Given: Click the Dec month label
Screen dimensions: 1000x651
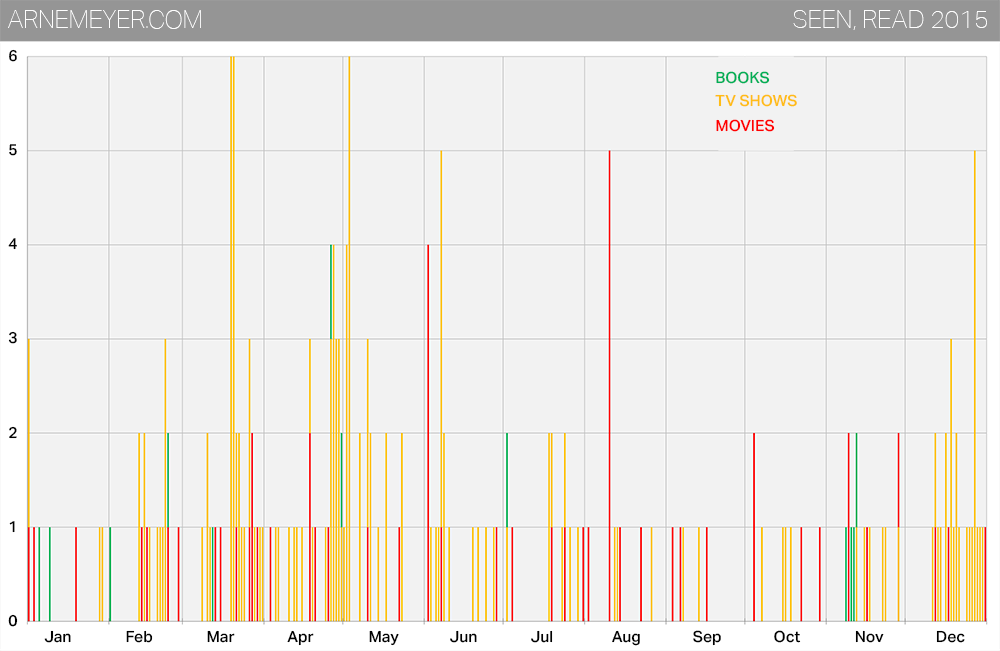Looking at the screenshot, I should [950, 636].
